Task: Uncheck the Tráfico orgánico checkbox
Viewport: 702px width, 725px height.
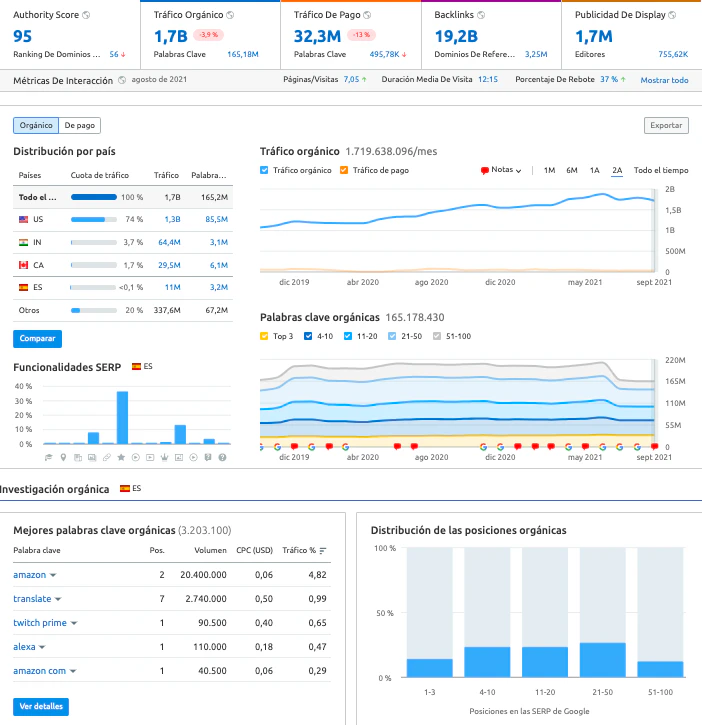Action: pos(264,170)
